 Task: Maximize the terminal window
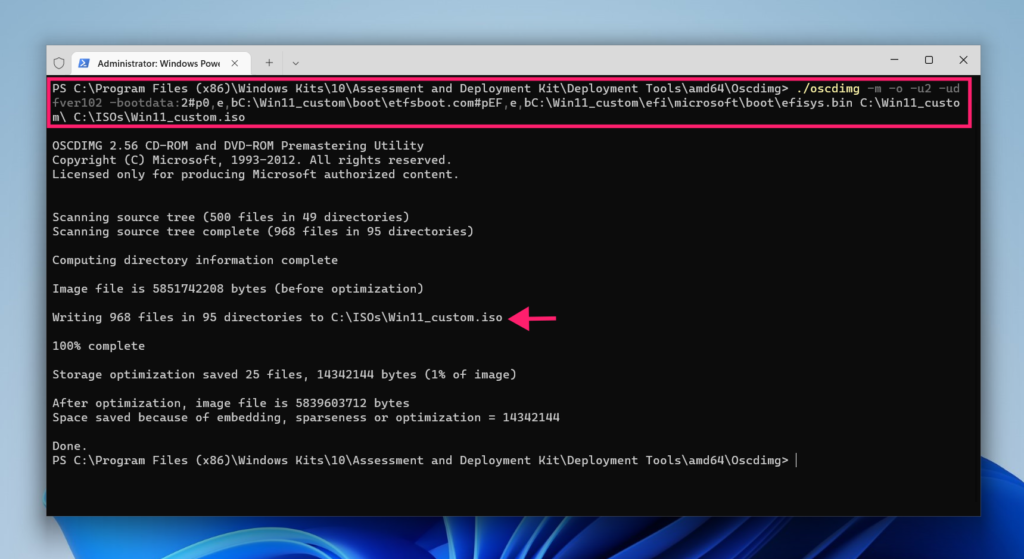929,60
